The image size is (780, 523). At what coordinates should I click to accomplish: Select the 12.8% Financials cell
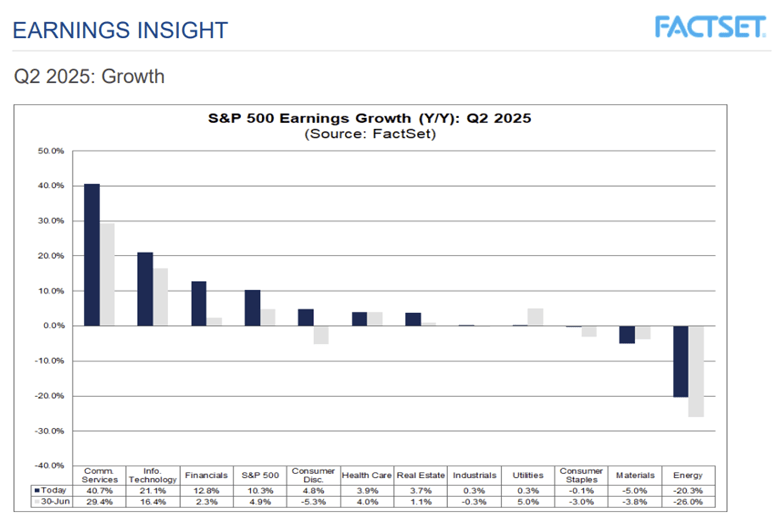pos(206,491)
